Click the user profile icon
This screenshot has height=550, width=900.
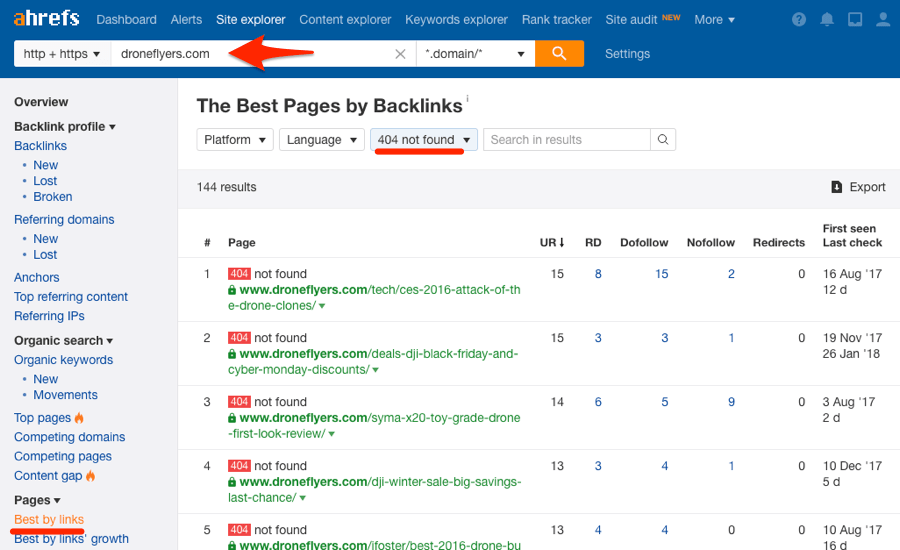(x=883, y=20)
